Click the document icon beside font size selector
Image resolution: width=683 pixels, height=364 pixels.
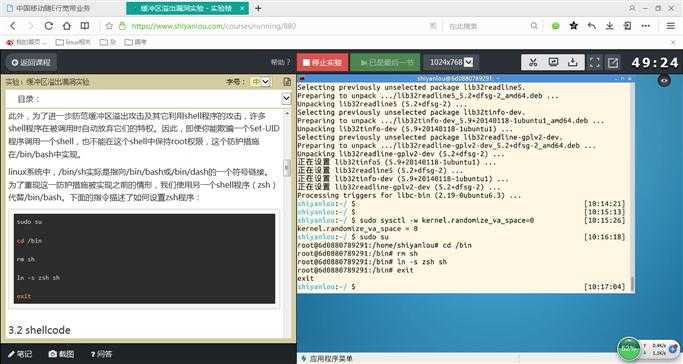click(x=287, y=81)
